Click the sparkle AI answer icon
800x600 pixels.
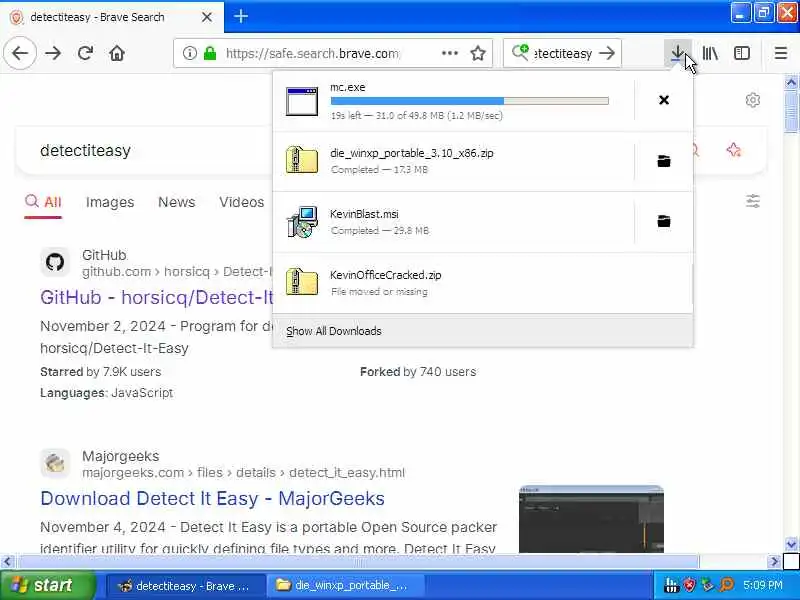click(734, 150)
